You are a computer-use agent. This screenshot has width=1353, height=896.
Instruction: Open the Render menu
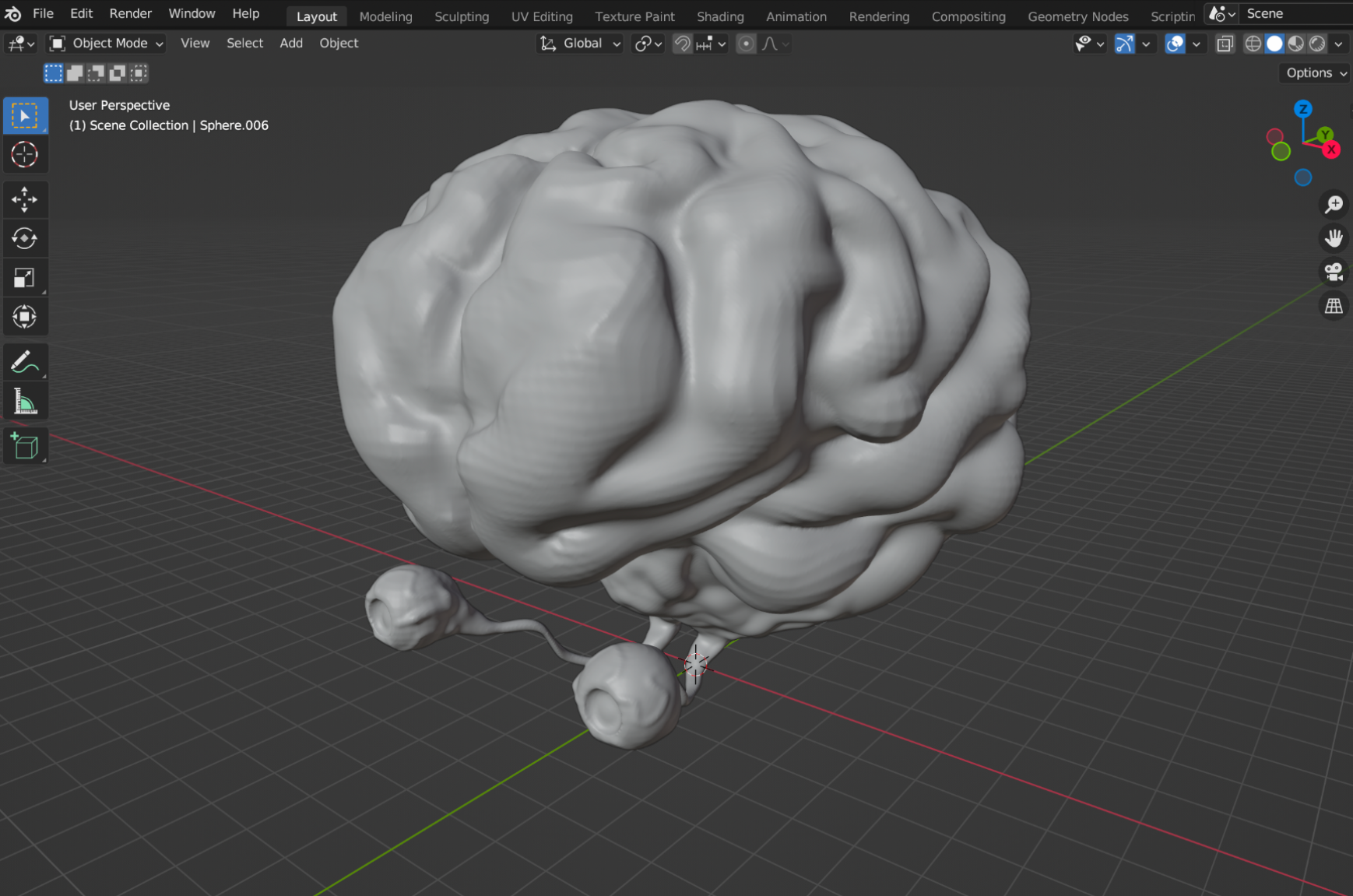(130, 14)
